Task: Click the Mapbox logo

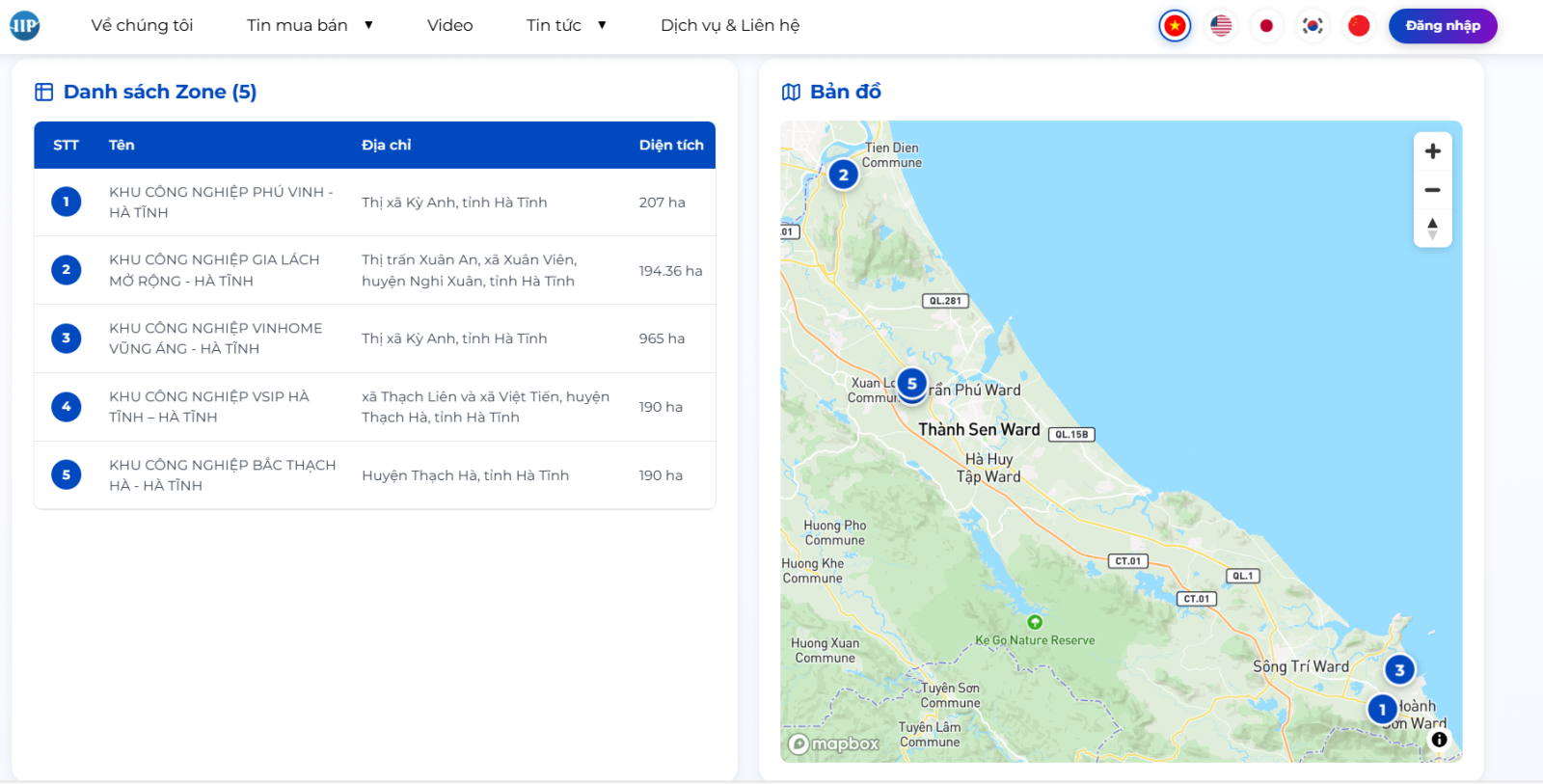Action: (834, 743)
